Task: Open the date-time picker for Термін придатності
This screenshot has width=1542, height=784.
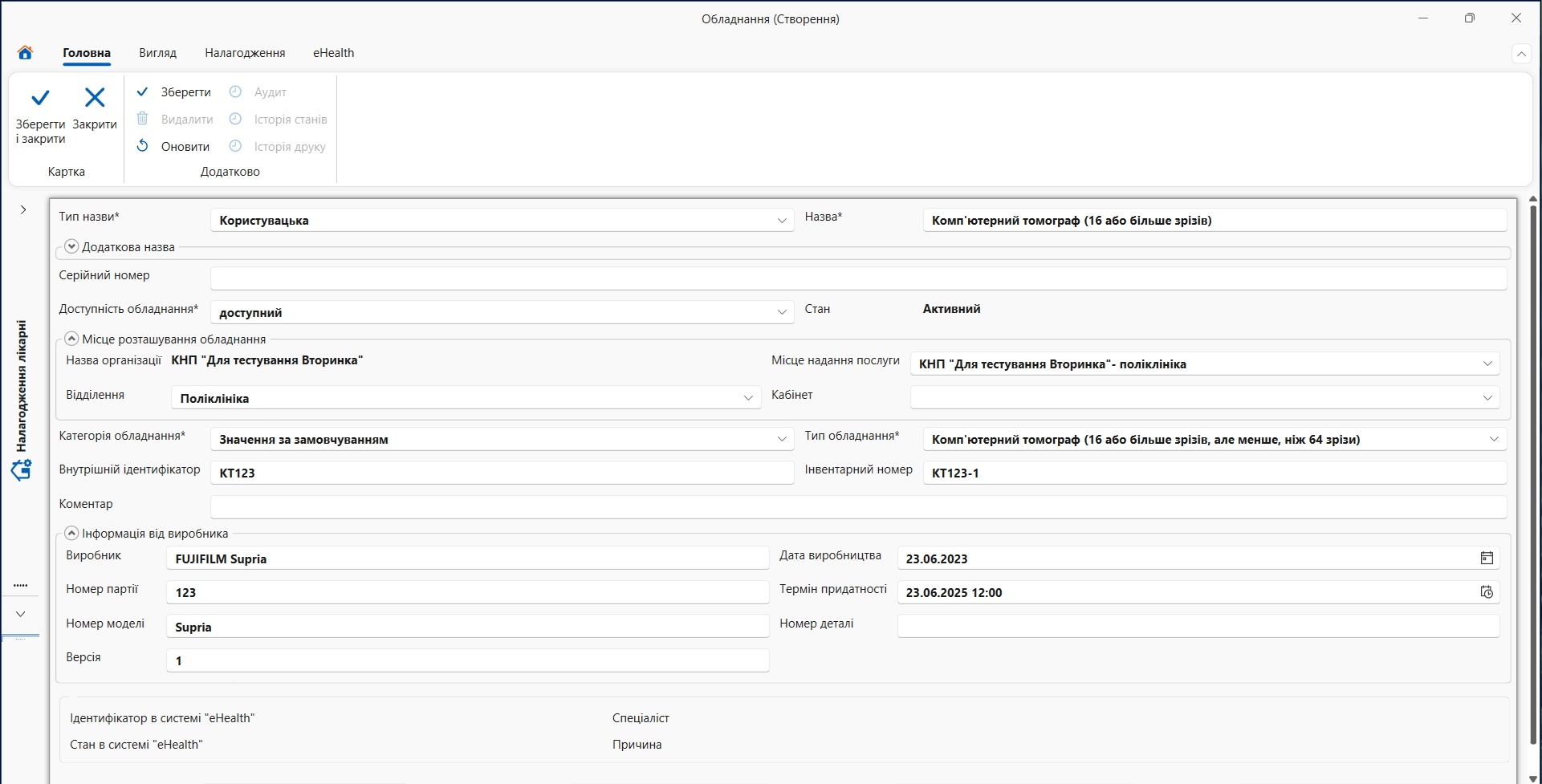Action: tap(1487, 592)
